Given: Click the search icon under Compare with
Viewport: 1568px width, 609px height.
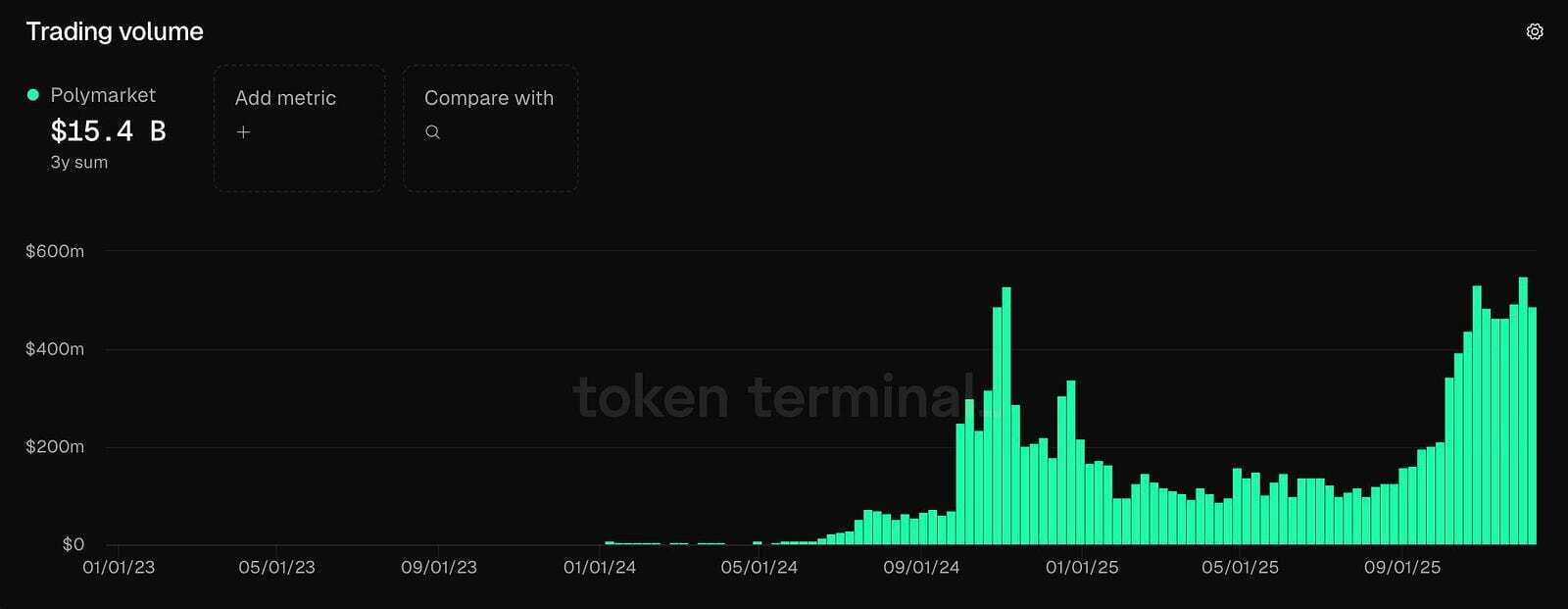Looking at the screenshot, I should [x=432, y=132].
